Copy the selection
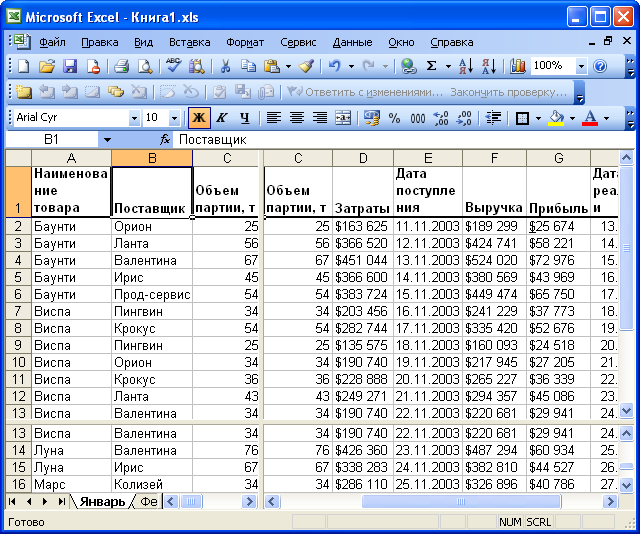Viewport: 640px width, 534px height. pyautogui.click(x=248, y=66)
